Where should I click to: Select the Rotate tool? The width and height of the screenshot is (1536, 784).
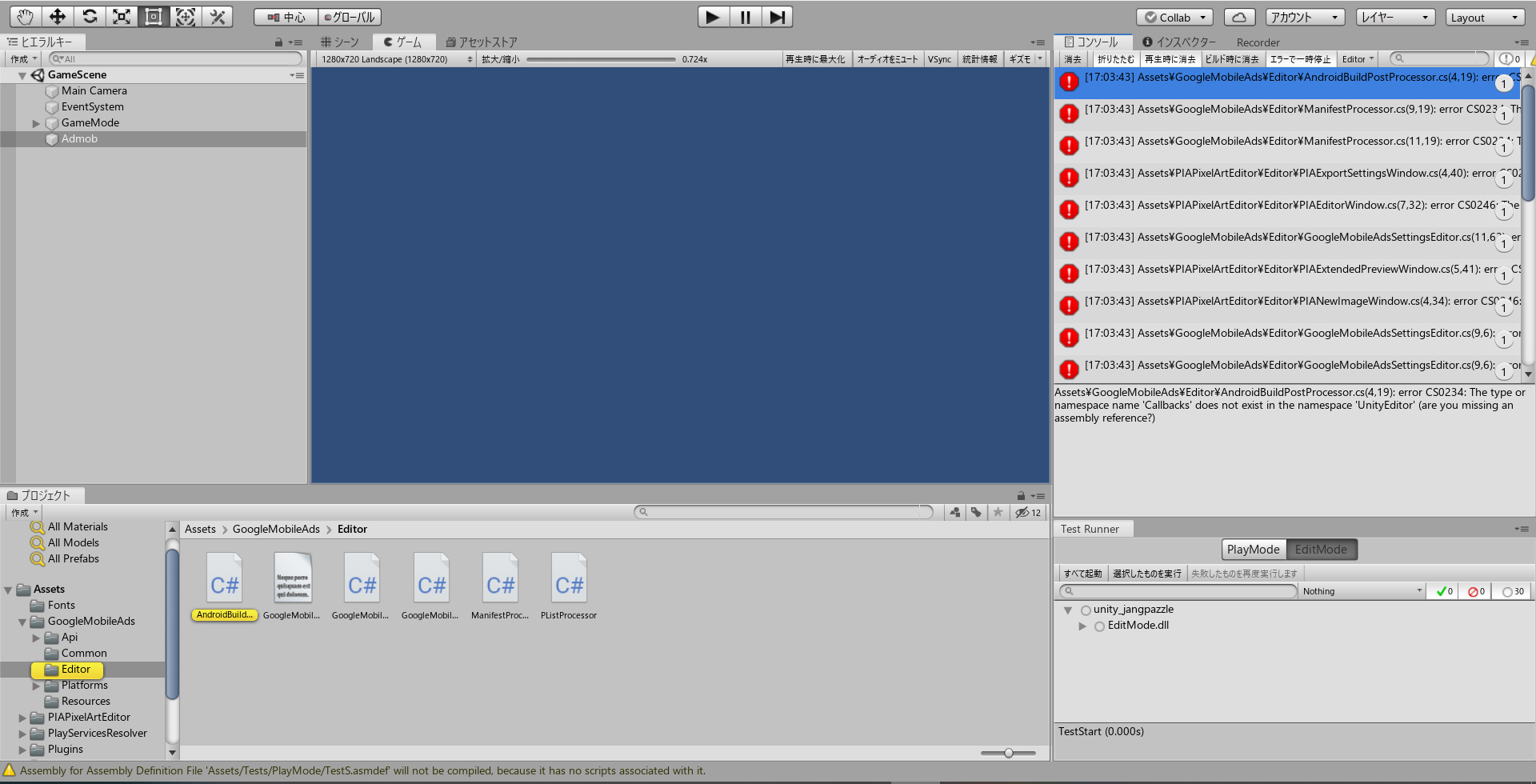(89, 16)
